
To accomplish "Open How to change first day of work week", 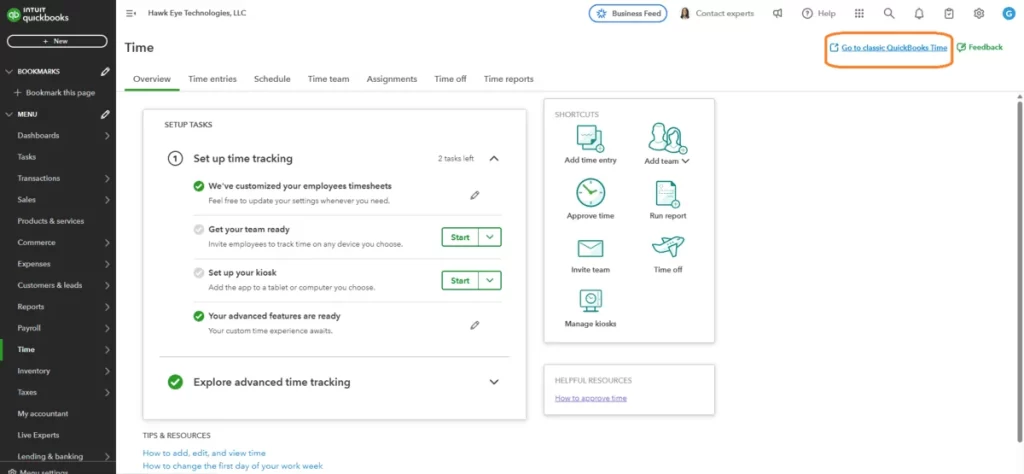I will tap(233, 466).
